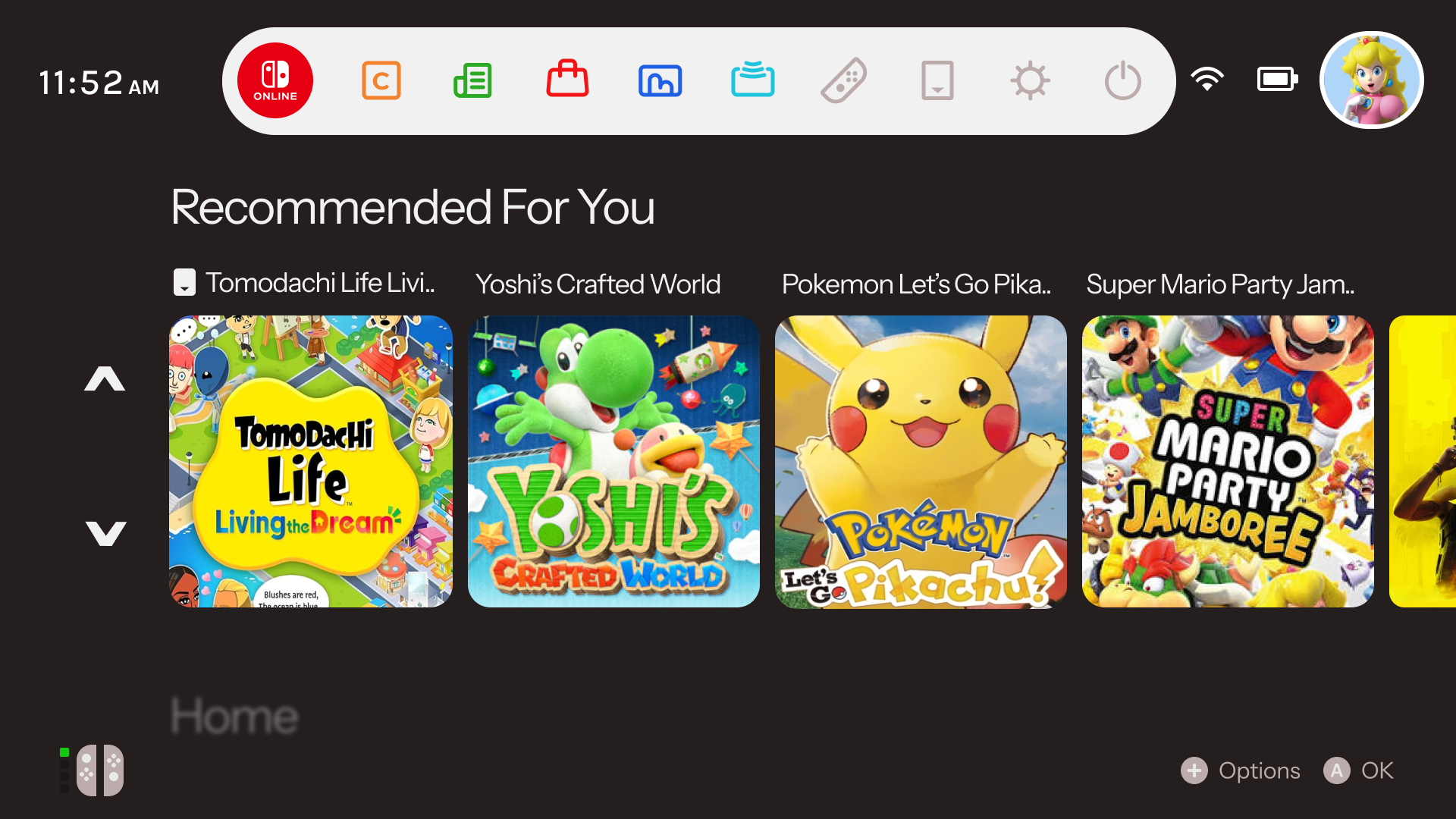Select Super Mario Party Jamboree tile

[1228, 461]
